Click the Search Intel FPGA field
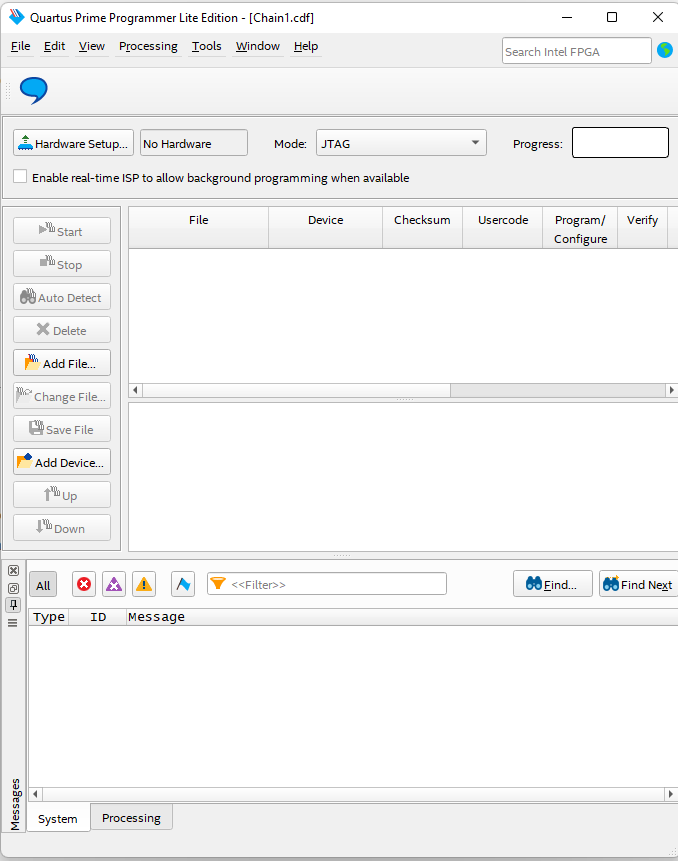This screenshot has width=678, height=861. [576, 51]
